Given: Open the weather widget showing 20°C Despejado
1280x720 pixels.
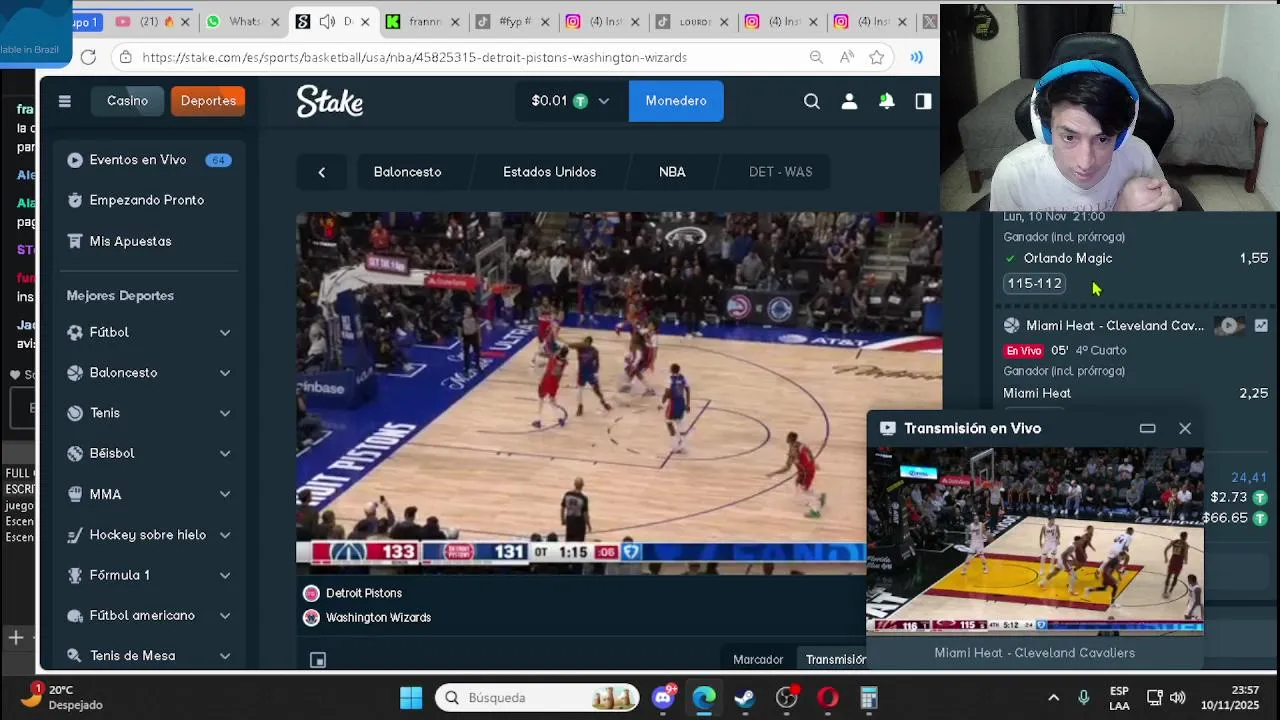Looking at the screenshot, I should (x=62, y=697).
